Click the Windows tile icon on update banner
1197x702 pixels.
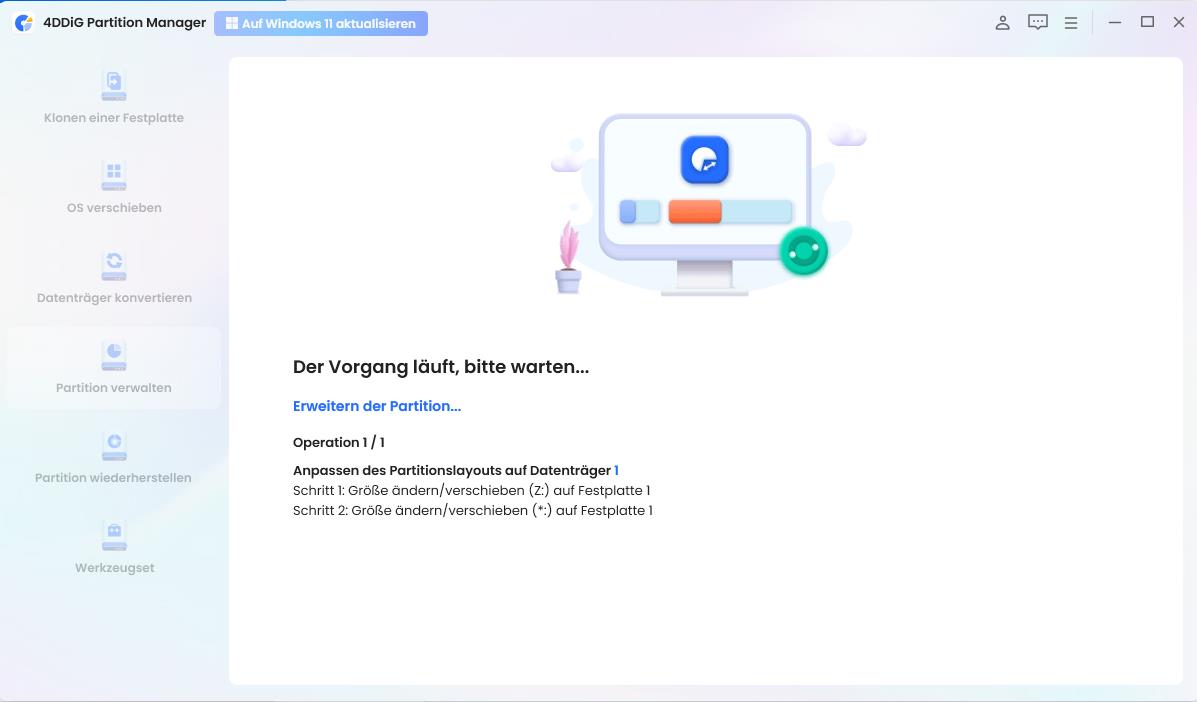click(233, 23)
